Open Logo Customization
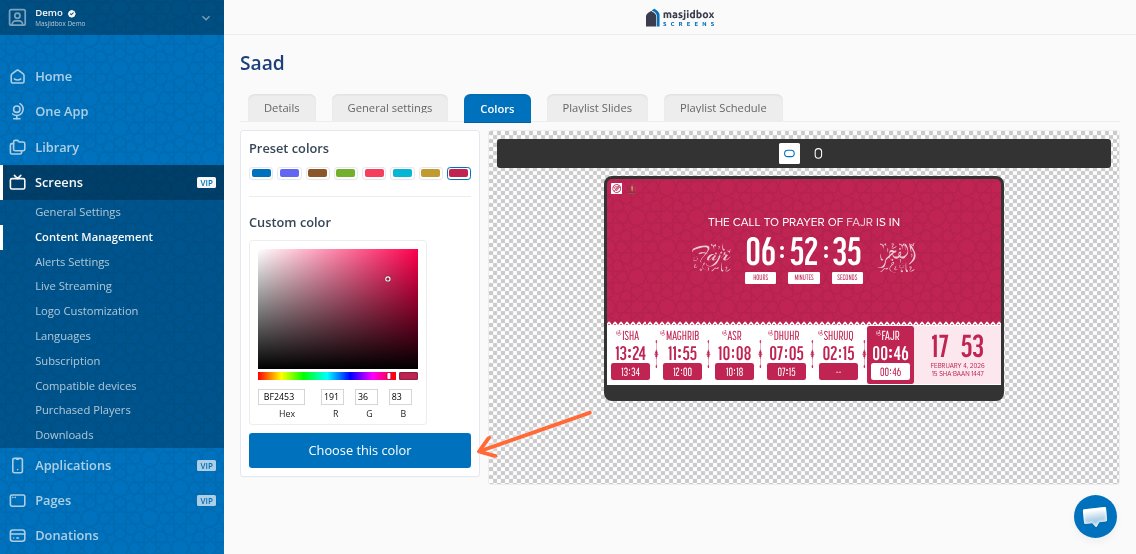Viewport: 1136px width, 554px height. [x=86, y=311]
